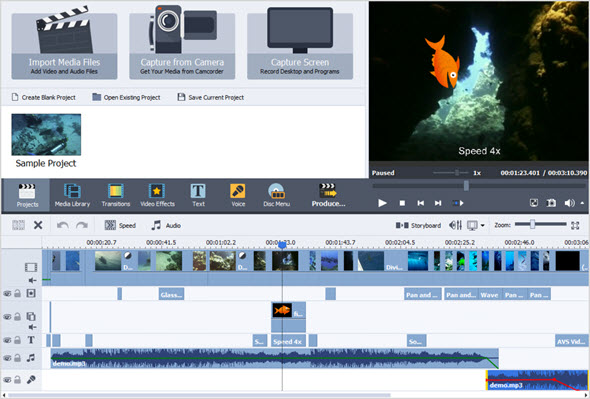Select the Glass effect clip
590x399 pixels.
pyautogui.click(x=171, y=294)
